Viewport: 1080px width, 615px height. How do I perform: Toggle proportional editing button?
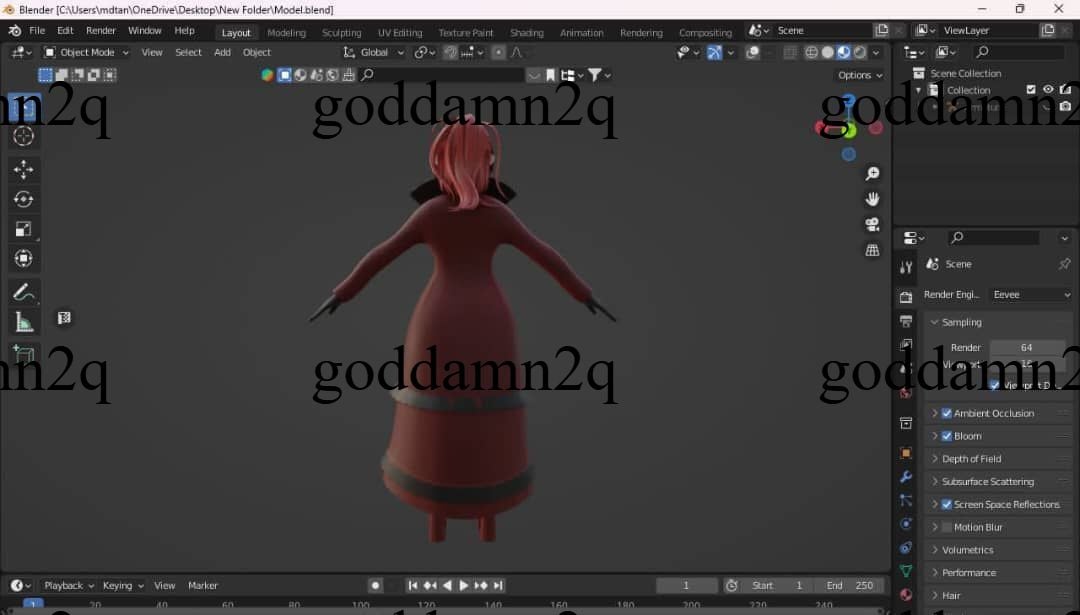pyautogui.click(x=498, y=52)
